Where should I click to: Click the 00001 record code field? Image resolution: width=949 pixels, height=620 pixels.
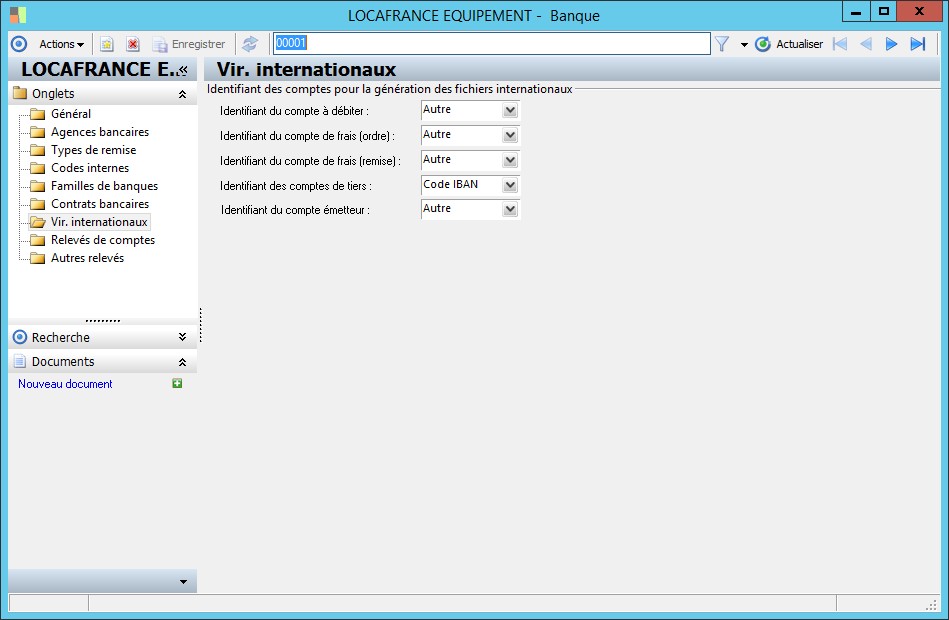tap(491, 44)
